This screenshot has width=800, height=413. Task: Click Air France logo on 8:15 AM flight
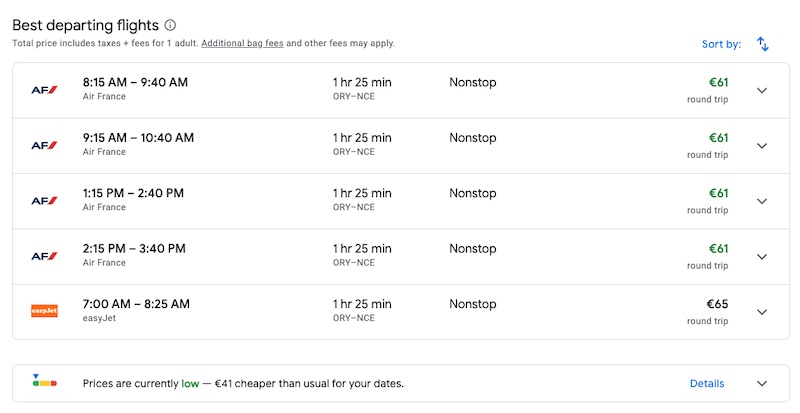44,90
